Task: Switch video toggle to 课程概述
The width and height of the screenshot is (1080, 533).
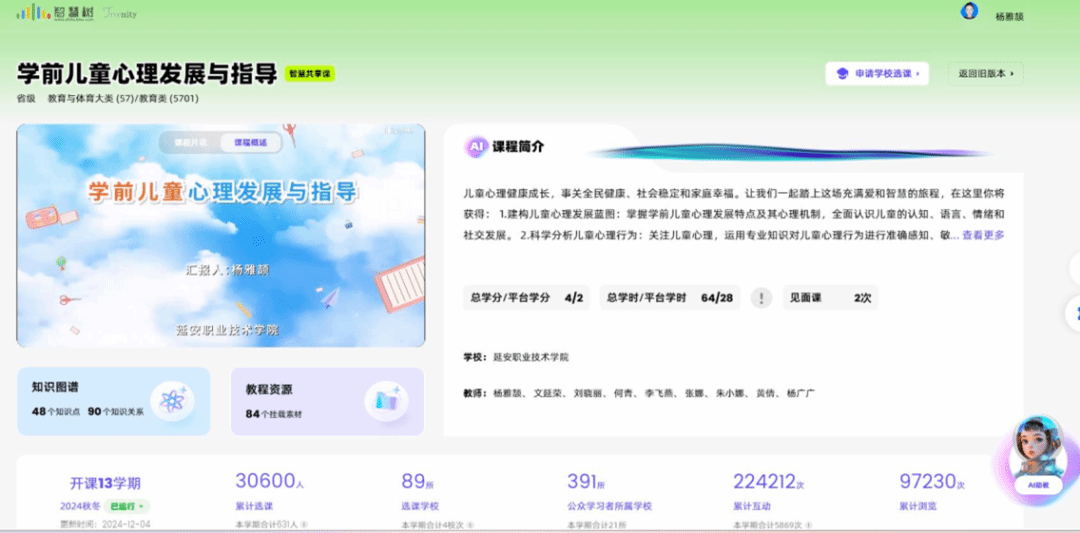Action: pyautogui.click(x=250, y=143)
